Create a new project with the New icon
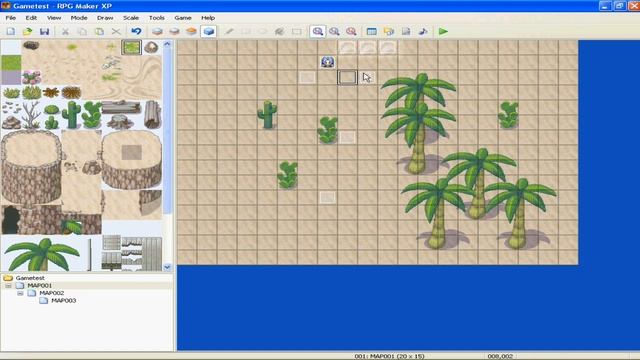The height and width of the screenshot is (360, 640). (11, 31)
